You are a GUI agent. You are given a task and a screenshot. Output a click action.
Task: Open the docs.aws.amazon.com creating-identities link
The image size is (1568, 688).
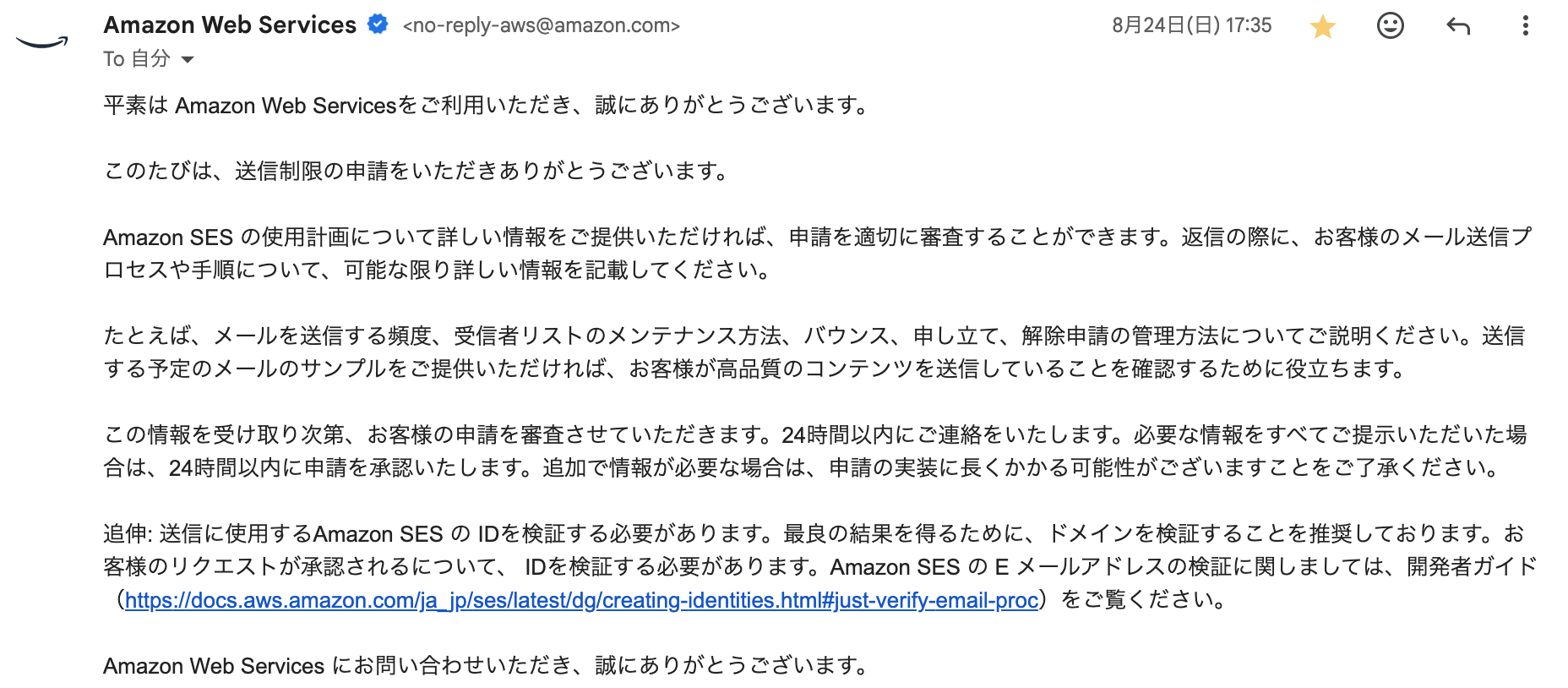[x=581, y=600]
